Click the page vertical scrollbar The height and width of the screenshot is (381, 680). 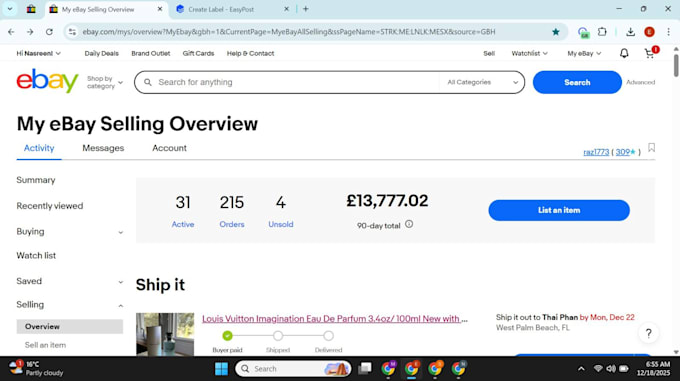click(x=676, y=65)
